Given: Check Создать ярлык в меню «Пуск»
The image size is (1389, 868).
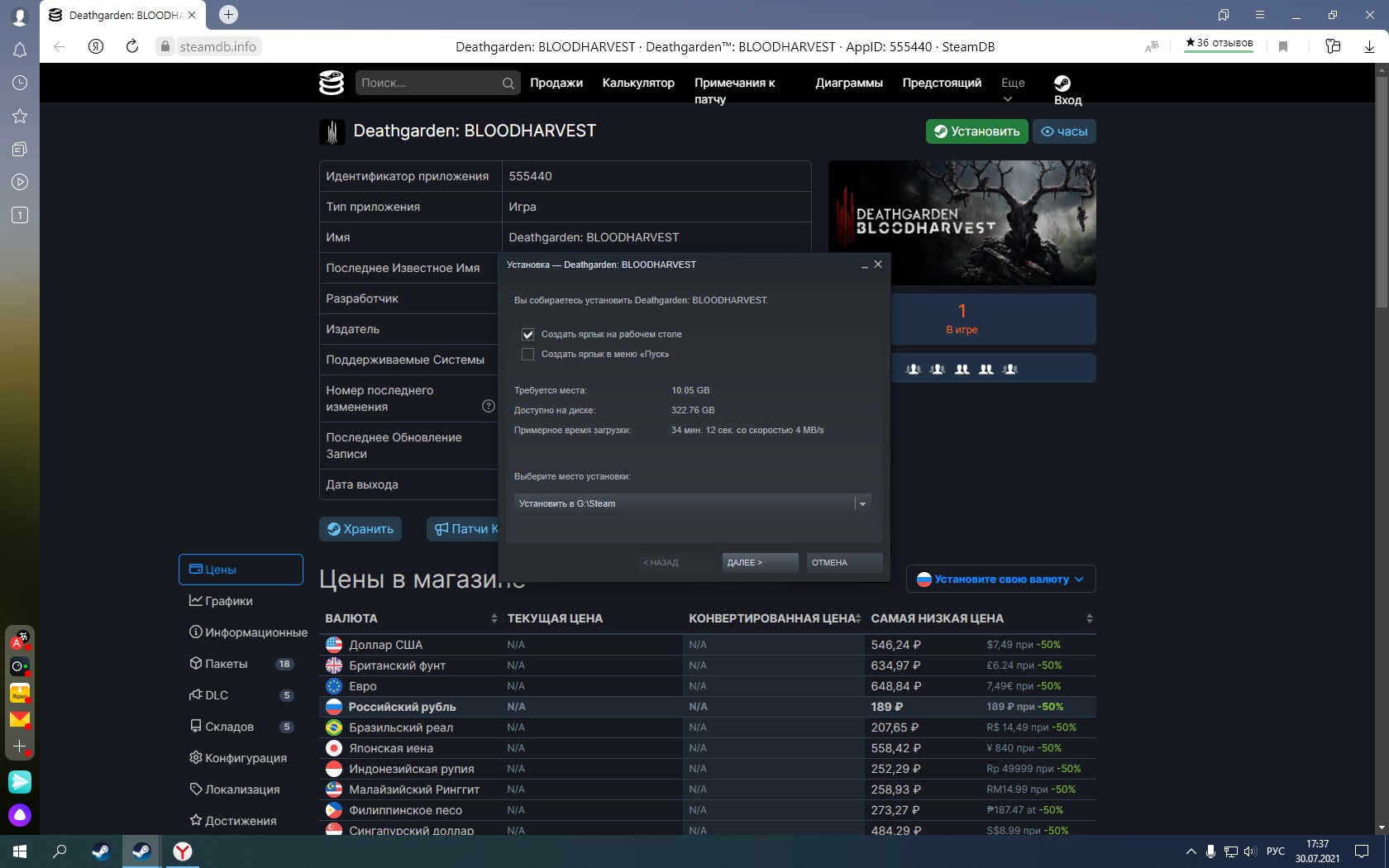Looking at the screenshot, I should pos(527,354).
